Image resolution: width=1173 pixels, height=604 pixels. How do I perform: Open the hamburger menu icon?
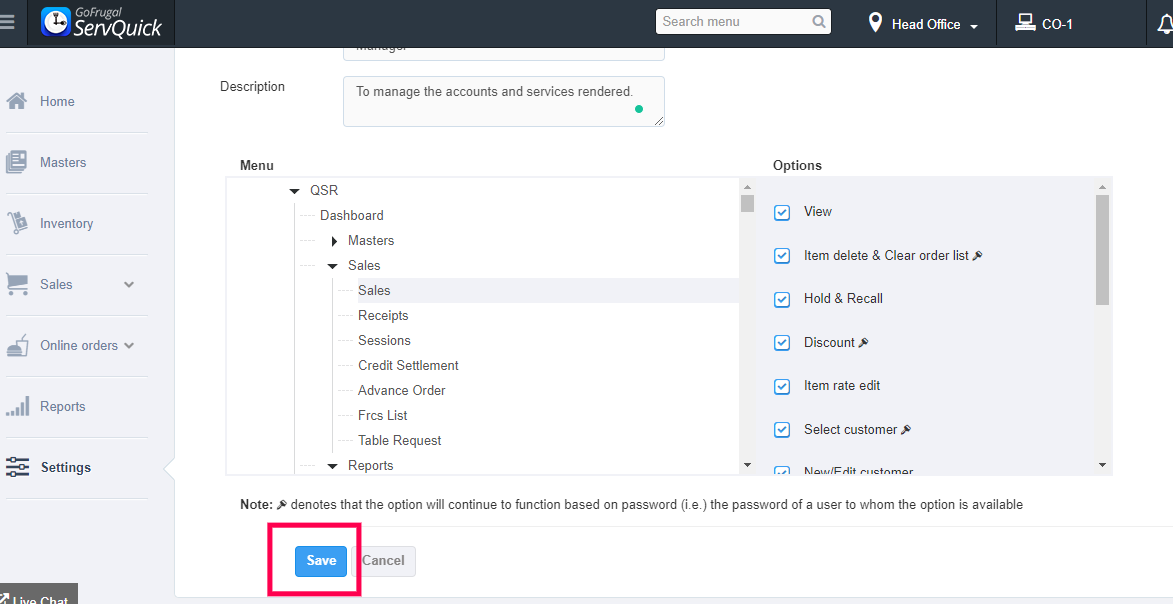click(x=8, y=22)
